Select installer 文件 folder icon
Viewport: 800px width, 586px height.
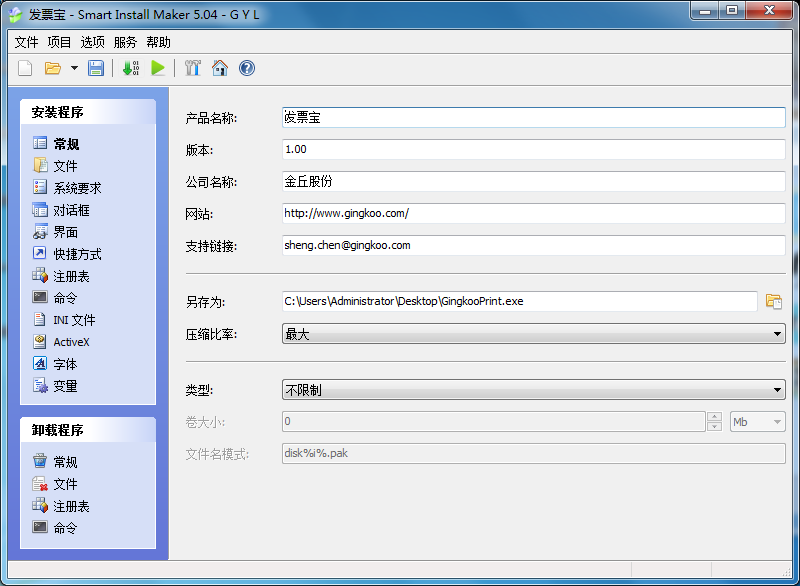tap(40, 165)
